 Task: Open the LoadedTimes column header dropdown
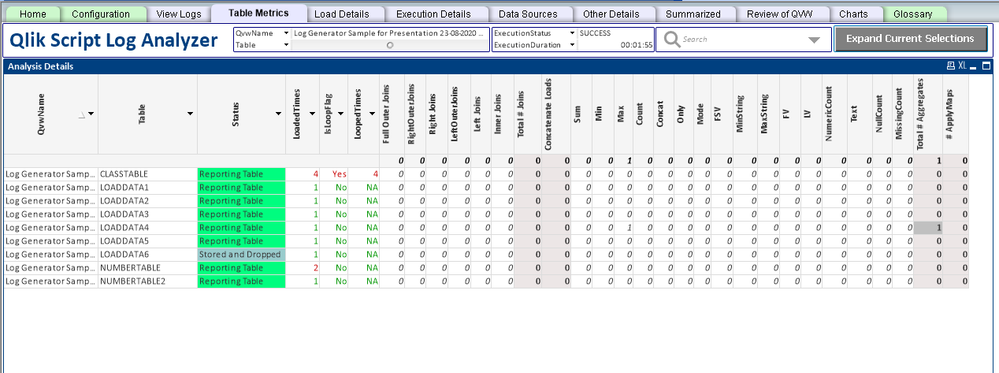pyautogui.click(x=312, y=113)
